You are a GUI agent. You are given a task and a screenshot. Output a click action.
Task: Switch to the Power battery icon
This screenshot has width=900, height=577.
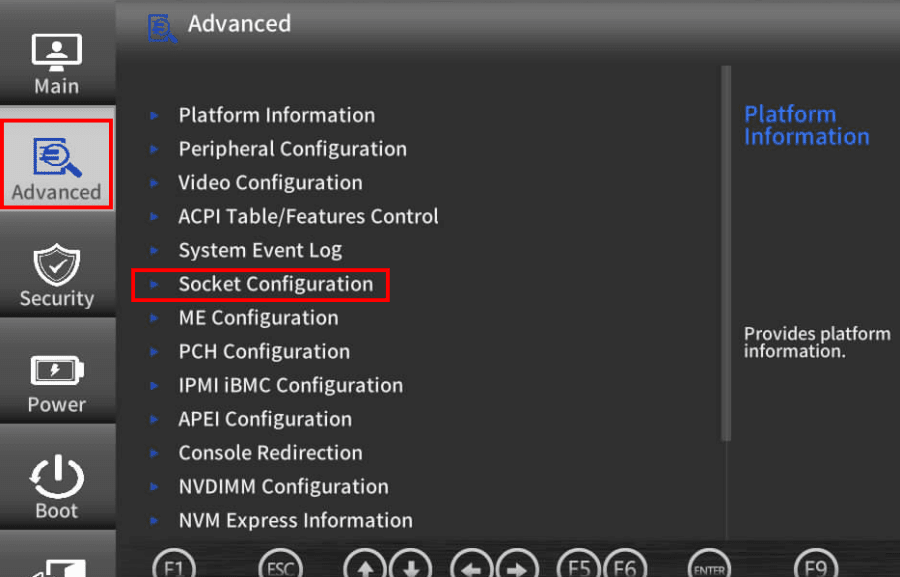coord(57,370)
